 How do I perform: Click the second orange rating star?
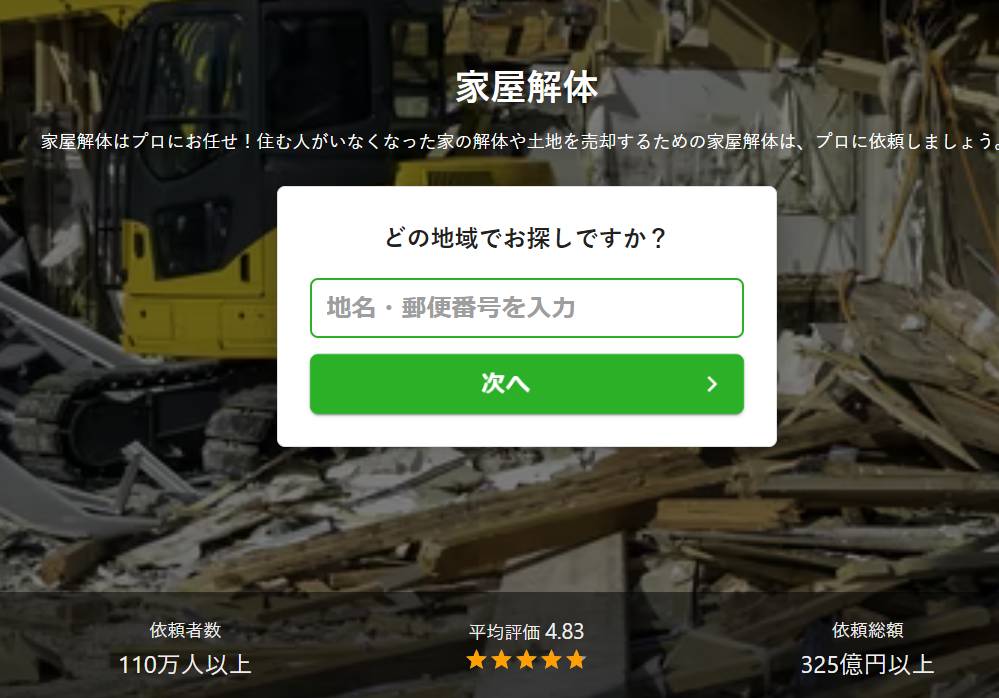501,659
